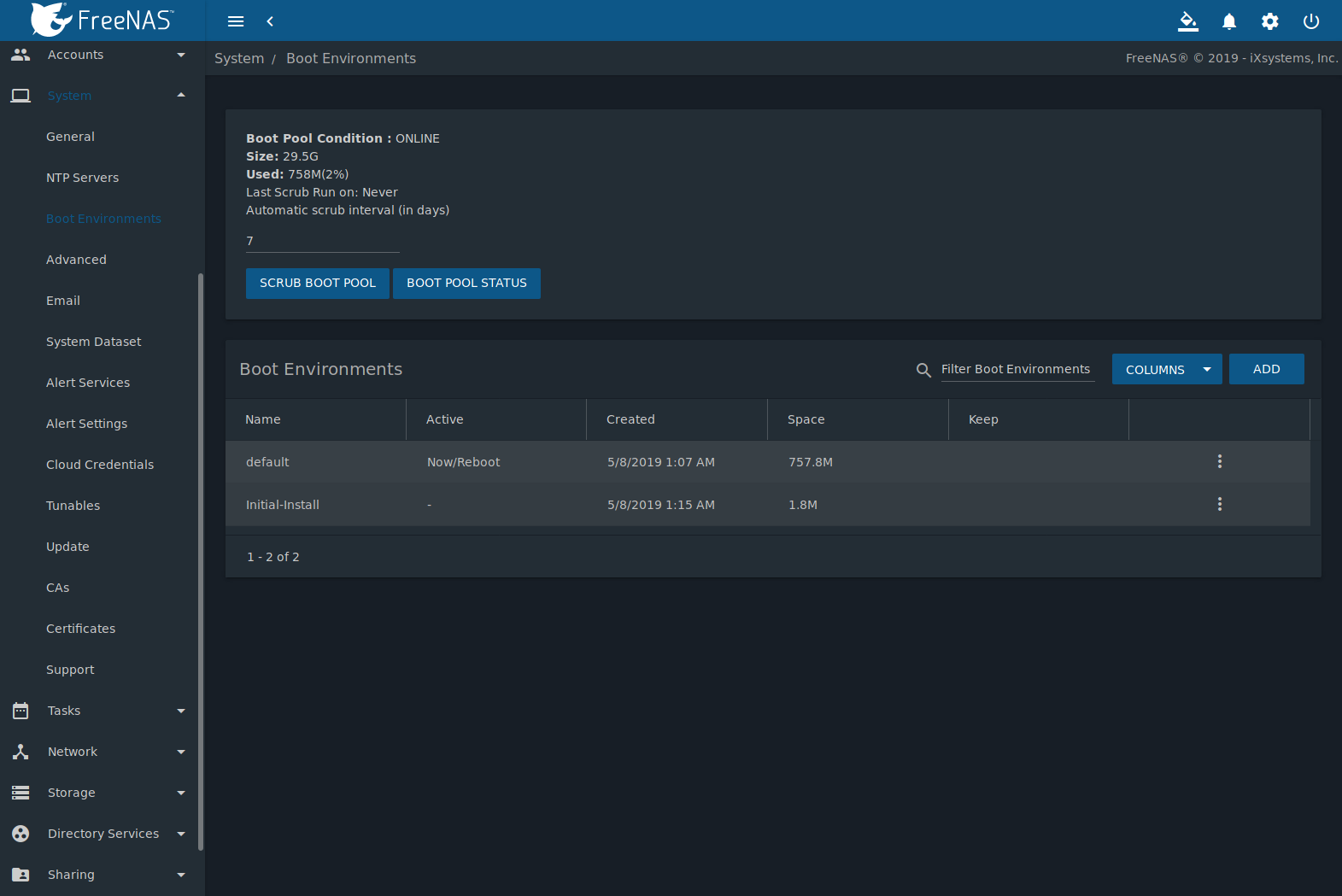
Task: Open Tunables page
Action: pos(73,506)
